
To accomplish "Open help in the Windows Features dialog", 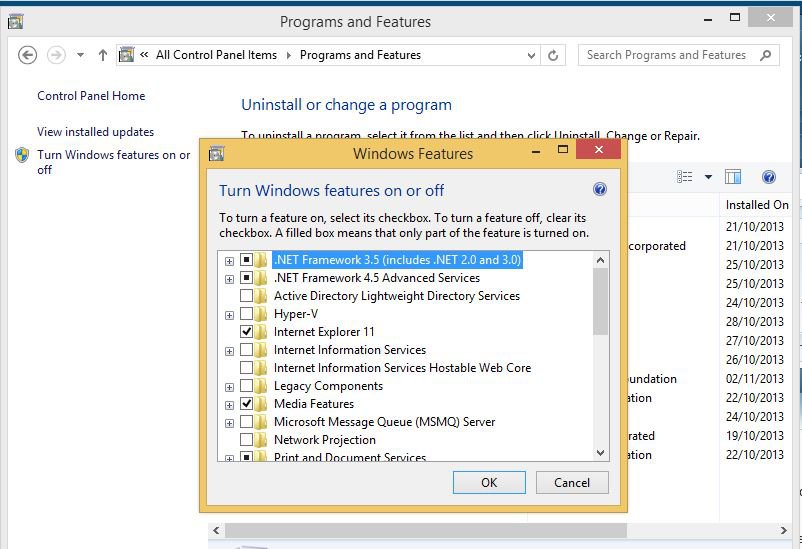I will (600, 189).
